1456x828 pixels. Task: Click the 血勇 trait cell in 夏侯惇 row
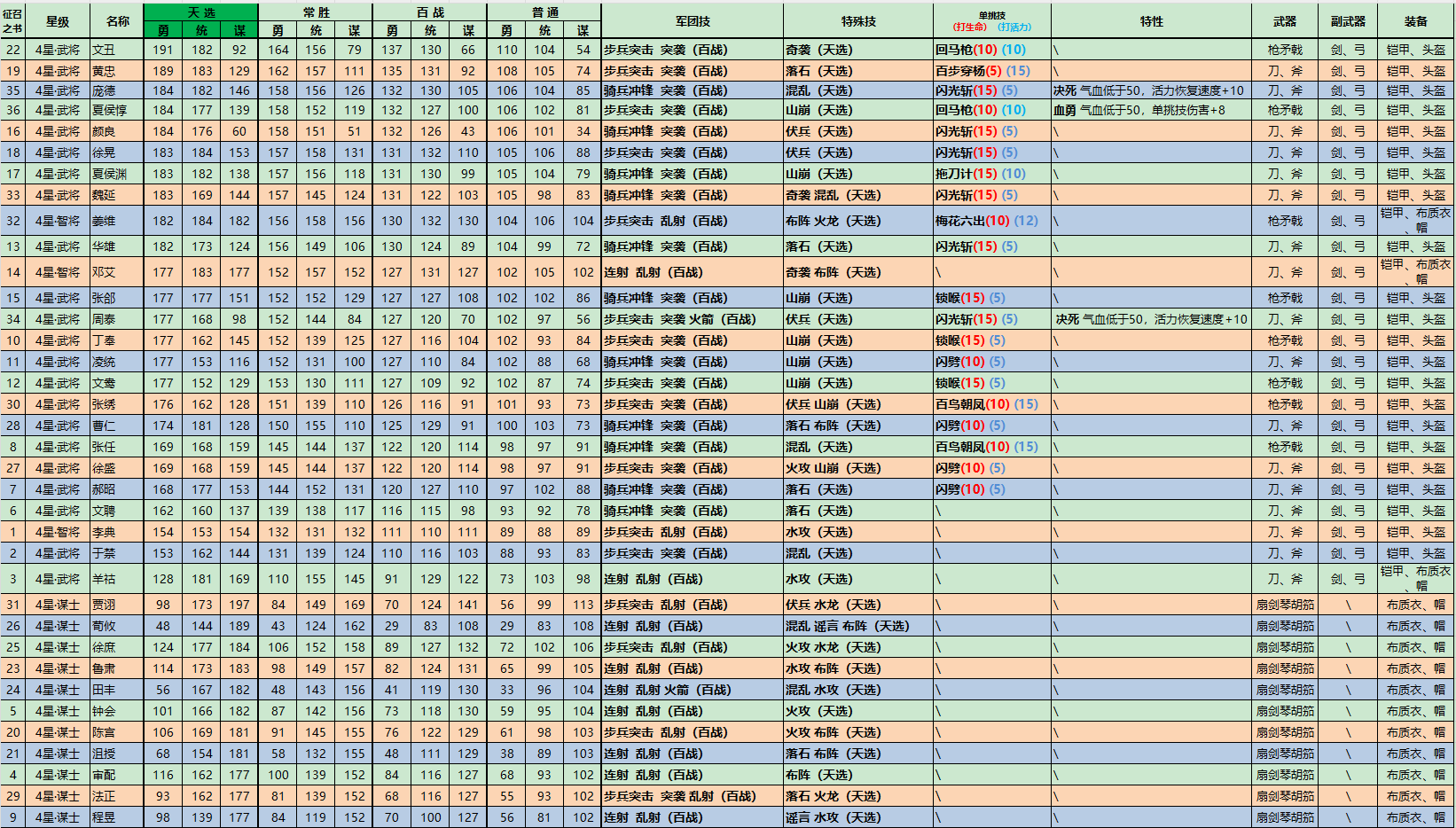pyautogui.click(x=1152, y=110)
